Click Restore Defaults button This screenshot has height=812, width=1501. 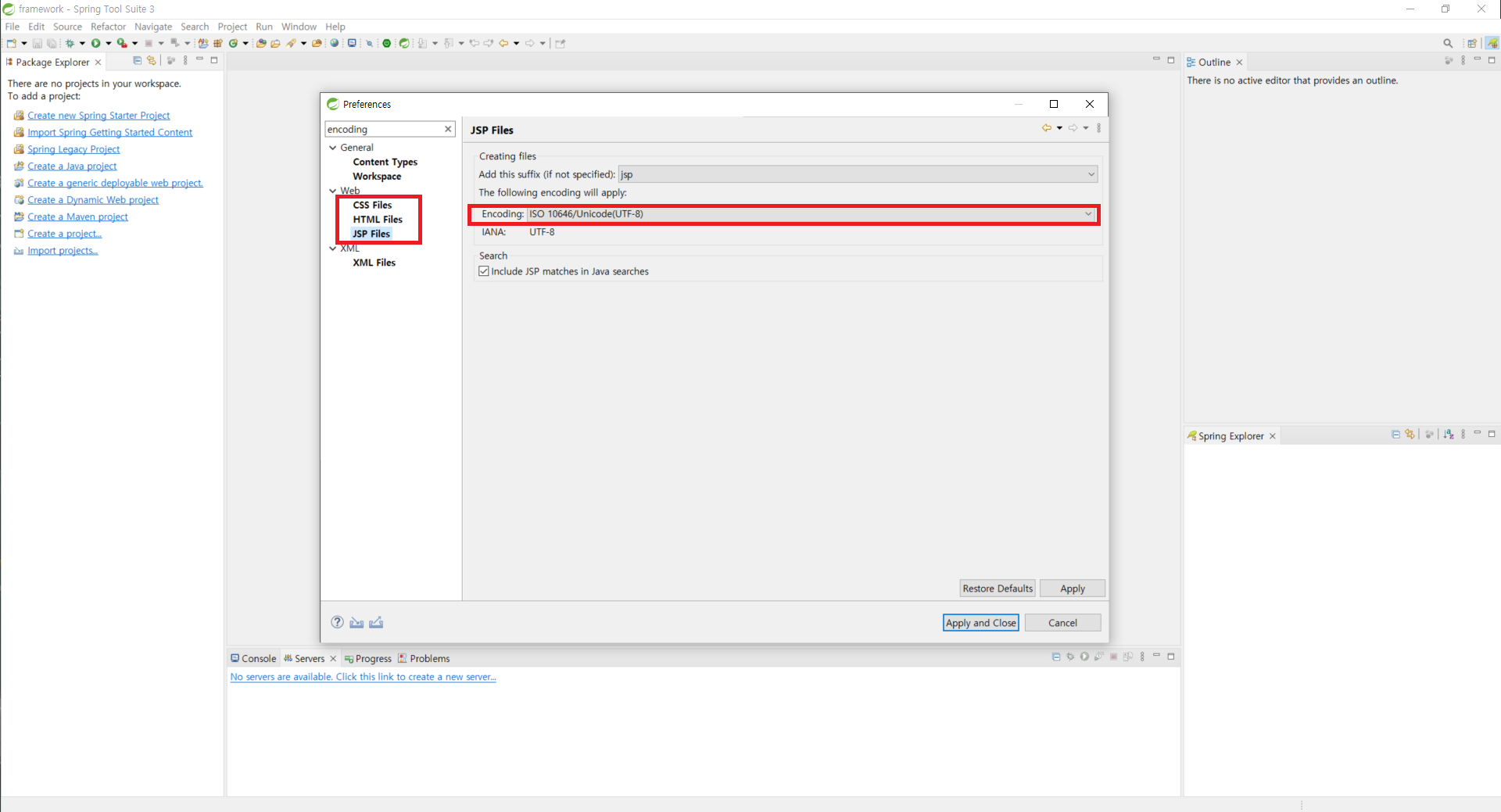tap(998, 588)
